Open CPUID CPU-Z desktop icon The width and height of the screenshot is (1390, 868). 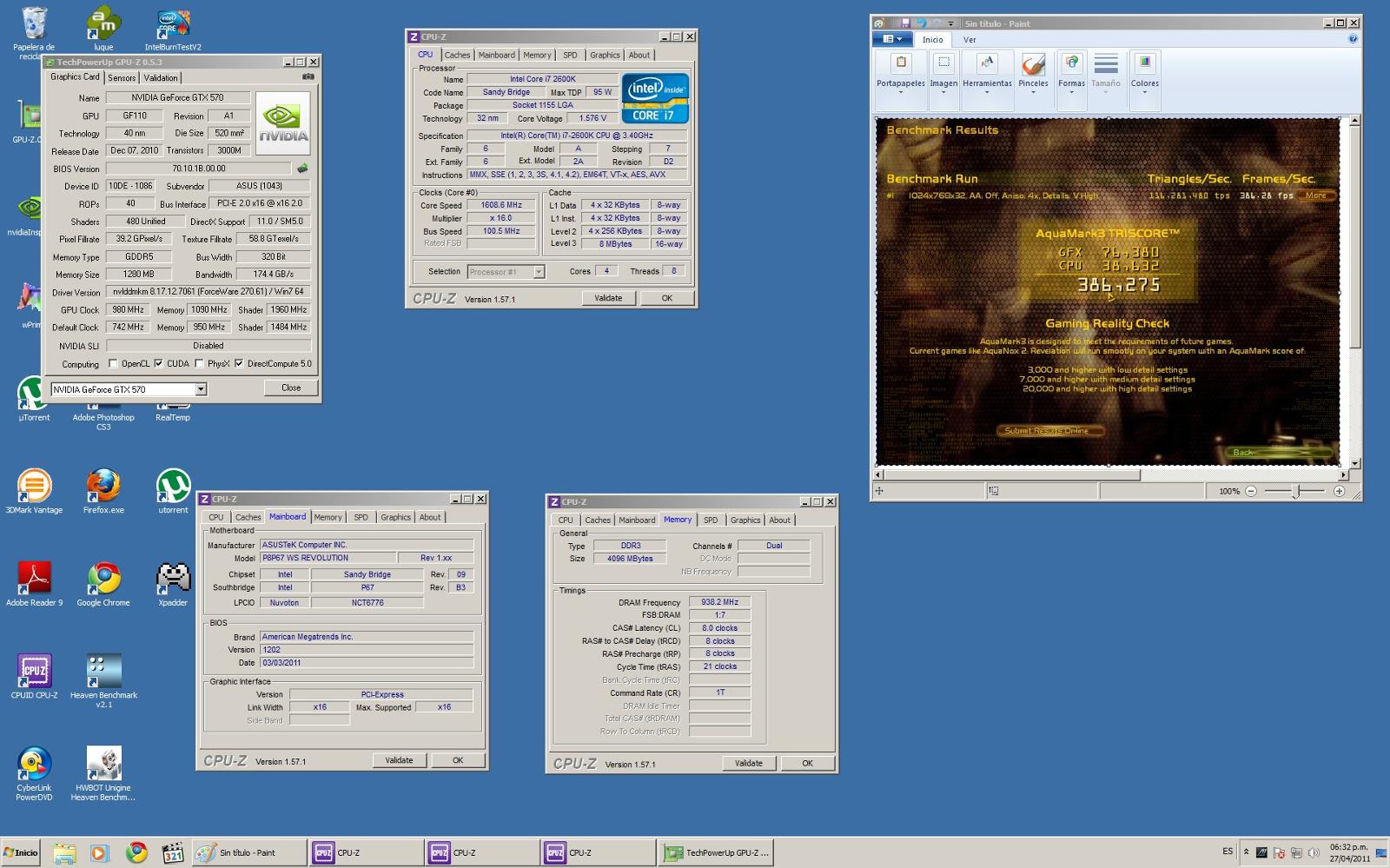pyautogui.click(x=34, y=677)
